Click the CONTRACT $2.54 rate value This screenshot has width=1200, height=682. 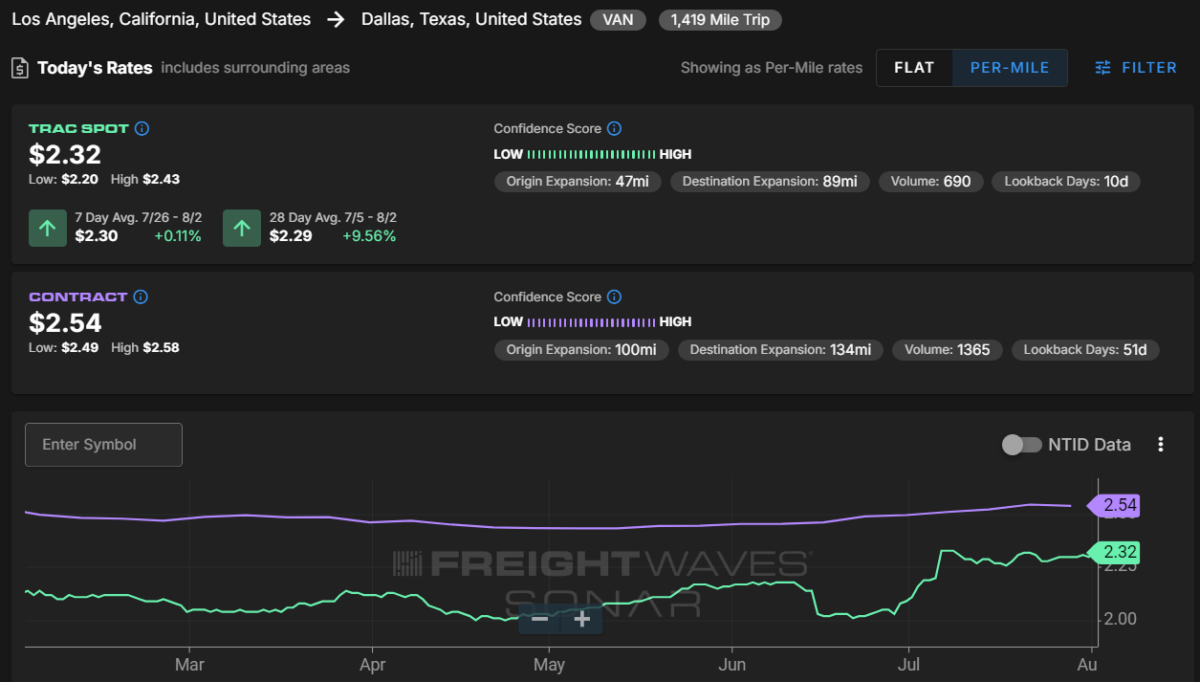pyautogui.click(x=65, y=323)
